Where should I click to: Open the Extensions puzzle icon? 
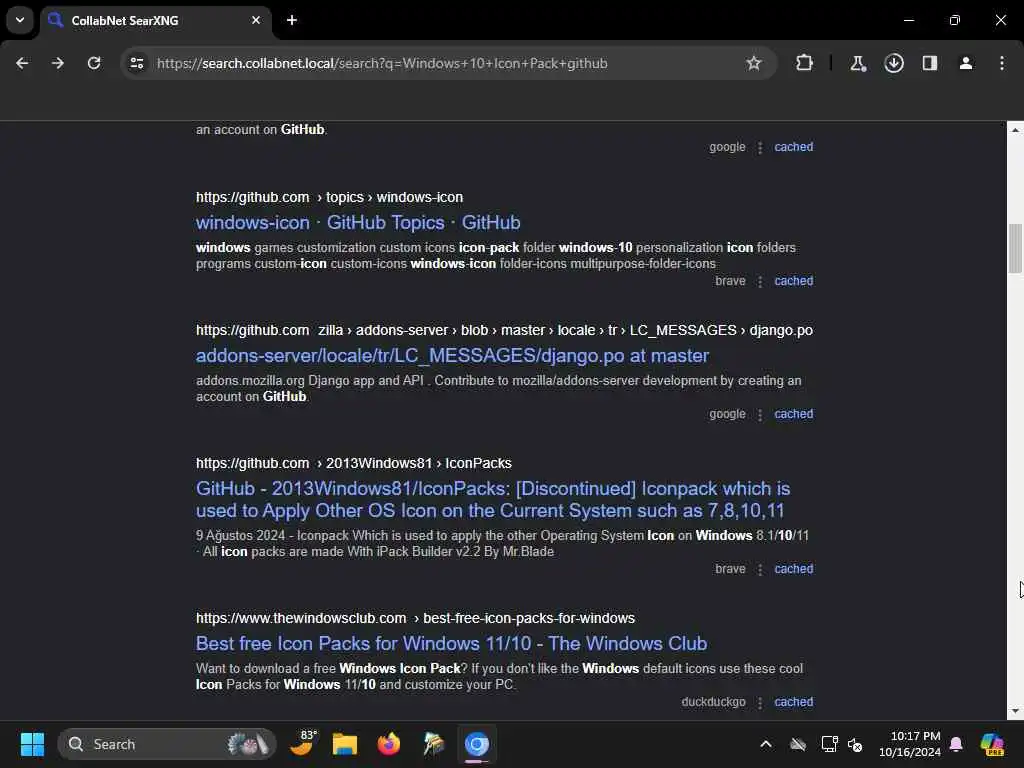pos(804,63)
